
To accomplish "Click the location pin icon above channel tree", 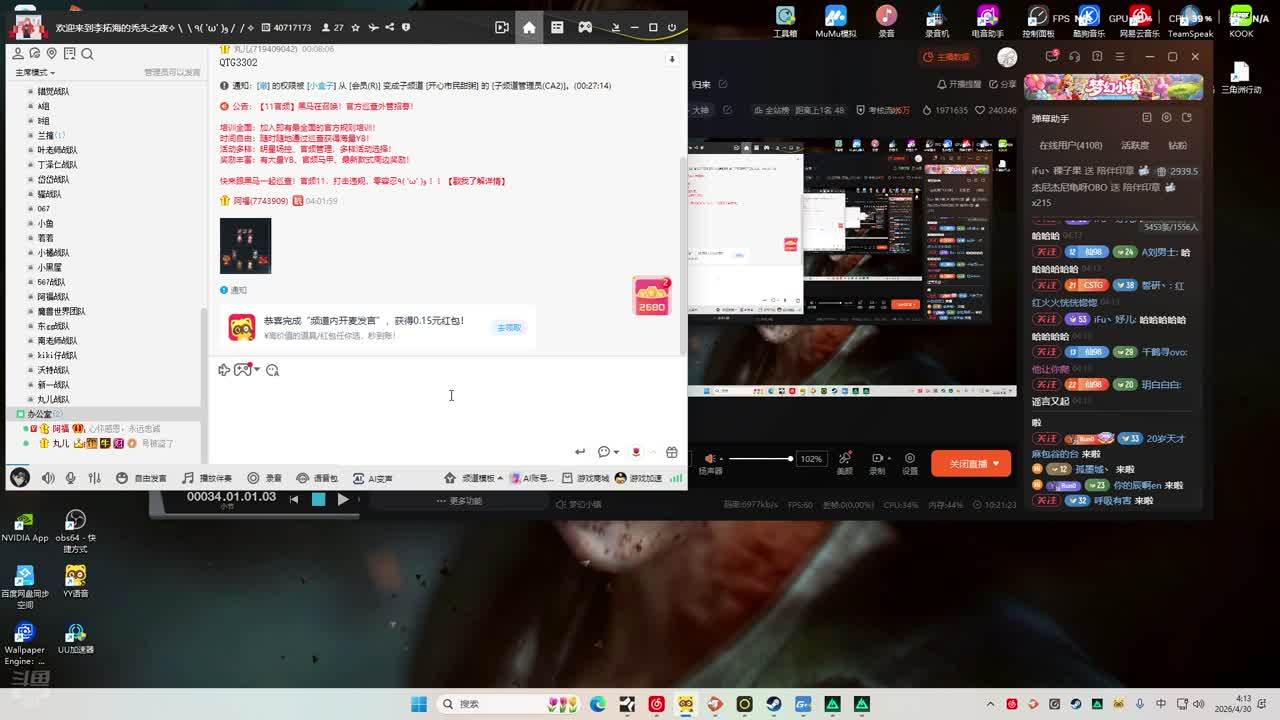I will coord(52,54).
